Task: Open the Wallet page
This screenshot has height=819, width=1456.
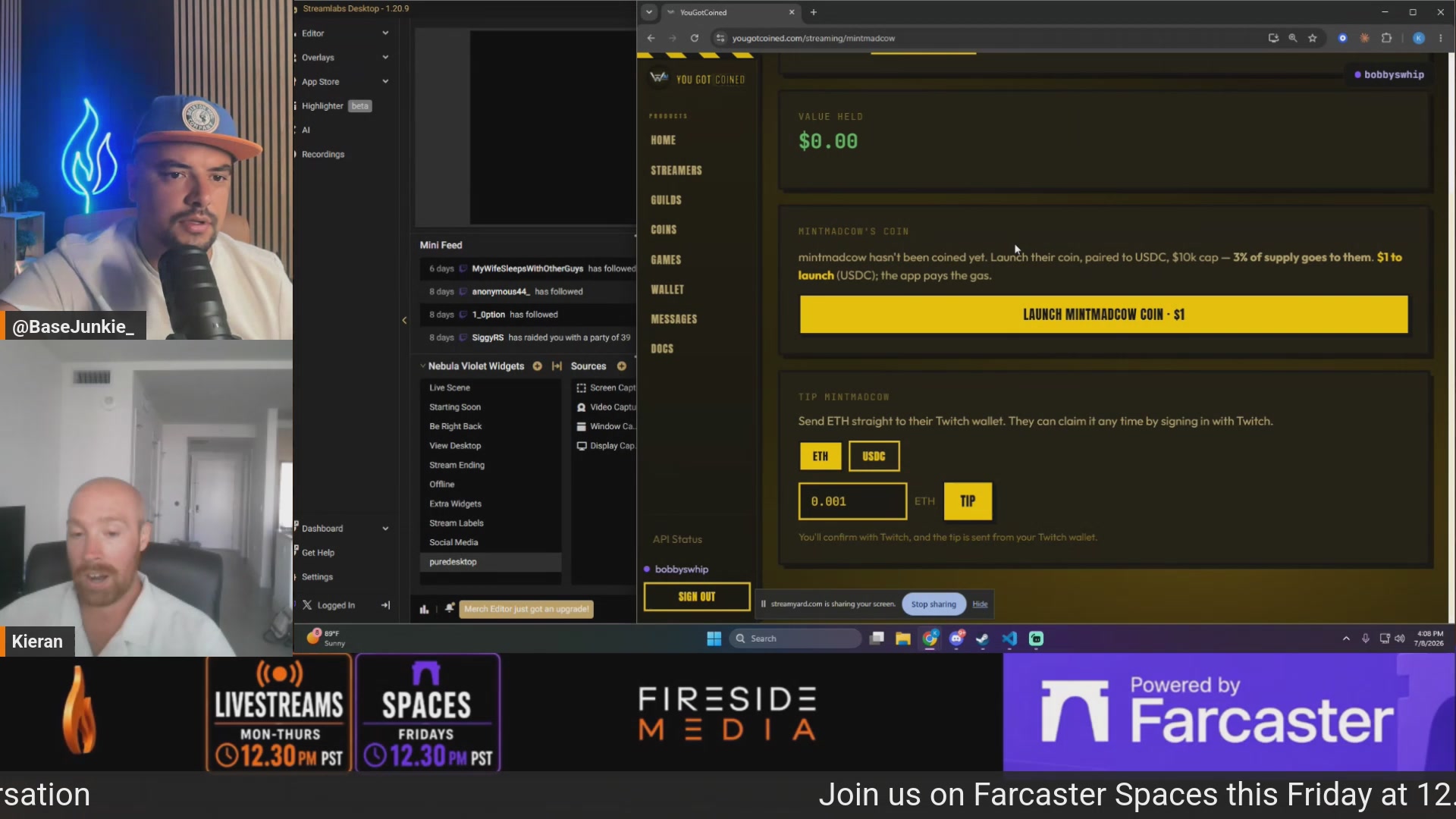Action: [x=667, y=290]
